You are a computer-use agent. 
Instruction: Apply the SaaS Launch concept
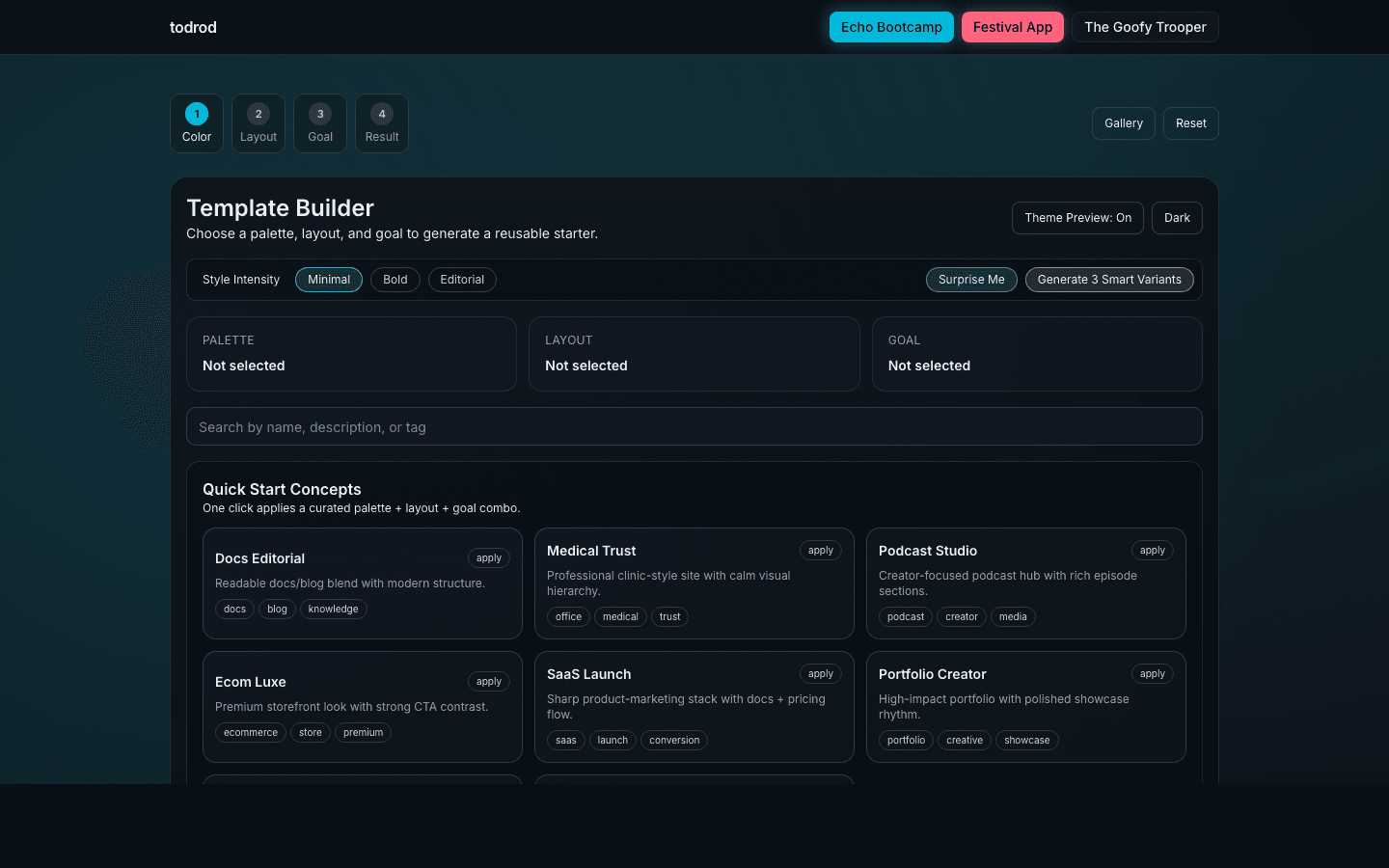coord(821,674)
